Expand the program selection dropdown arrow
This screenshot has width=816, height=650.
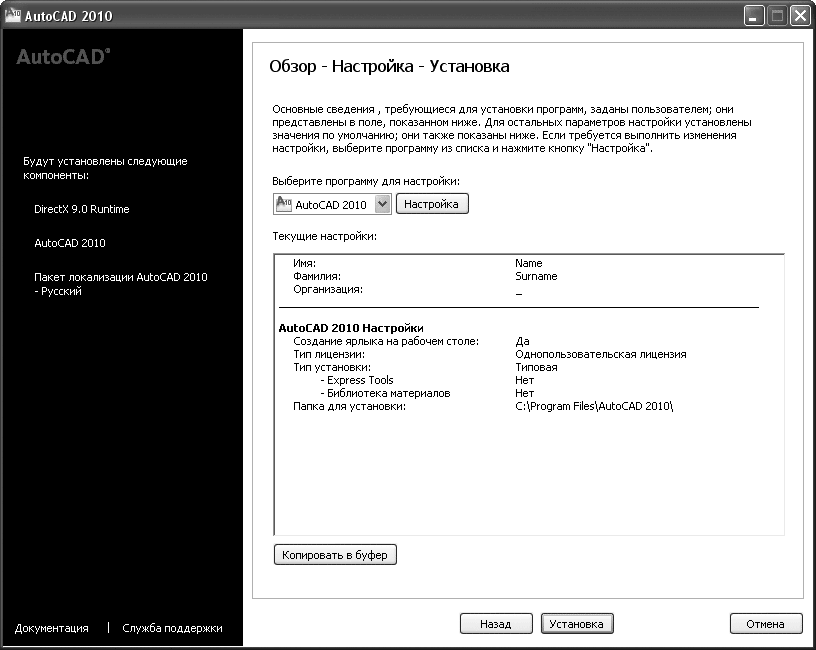(x=381, y=204)
